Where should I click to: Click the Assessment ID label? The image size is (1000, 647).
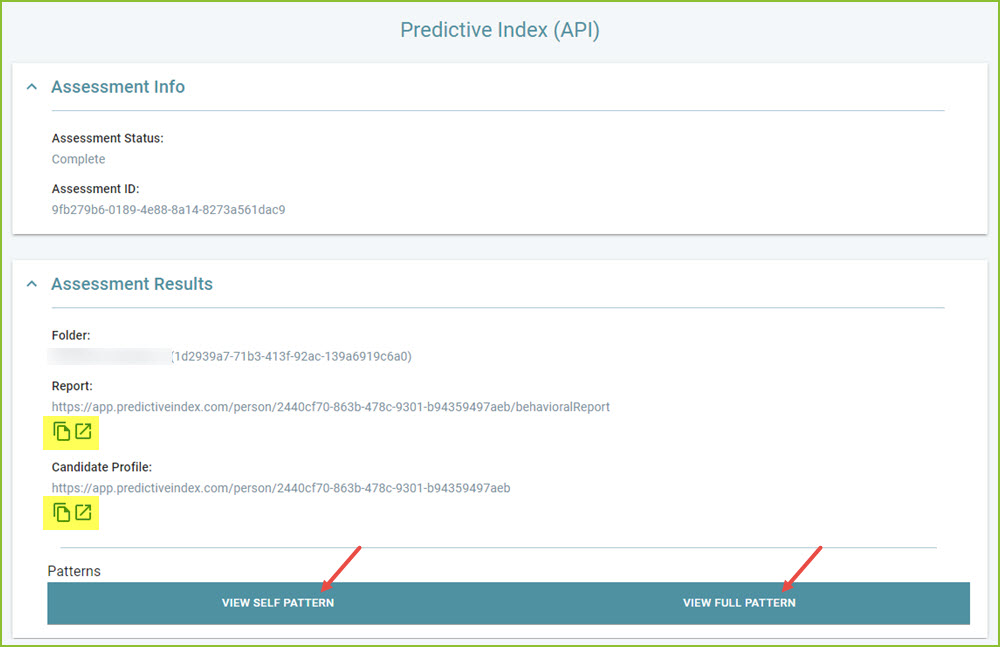96,189
